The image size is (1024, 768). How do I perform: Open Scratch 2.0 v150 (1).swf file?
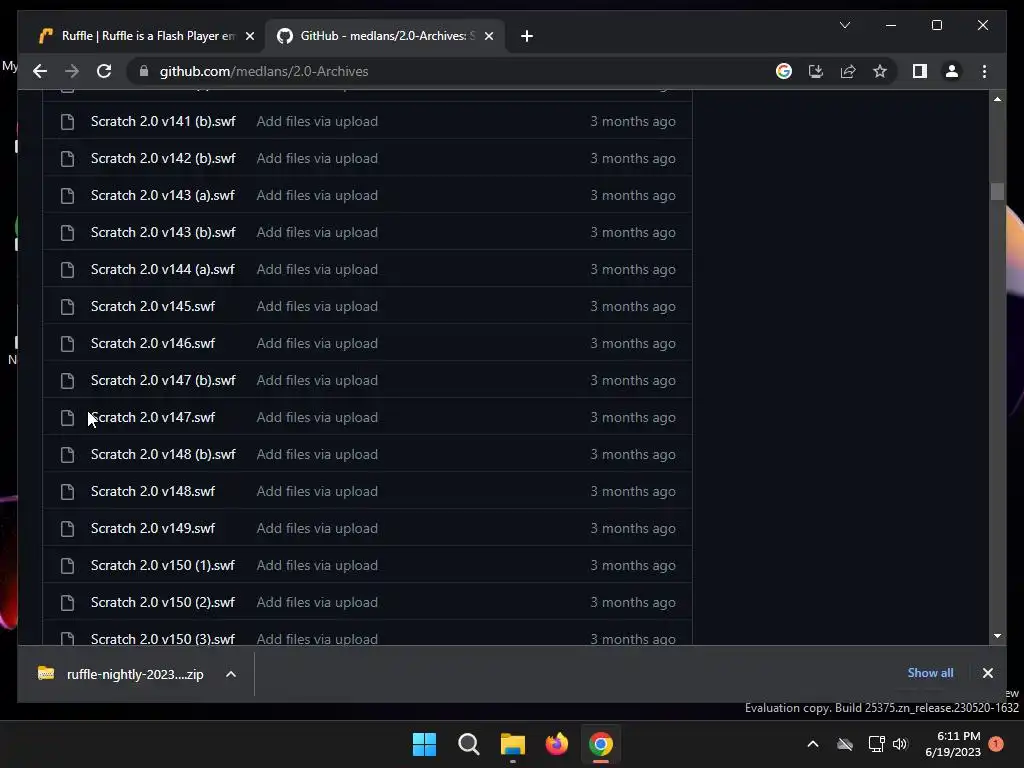[x=163, y=566]
